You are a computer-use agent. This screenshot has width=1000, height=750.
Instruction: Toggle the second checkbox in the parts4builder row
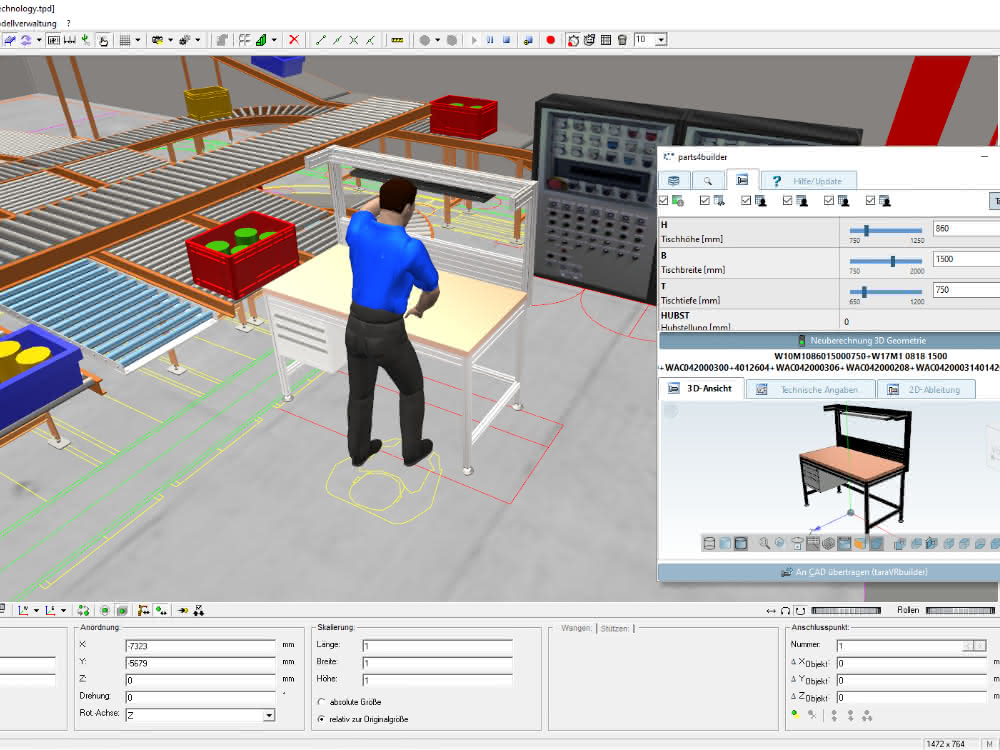pos(705,201)
